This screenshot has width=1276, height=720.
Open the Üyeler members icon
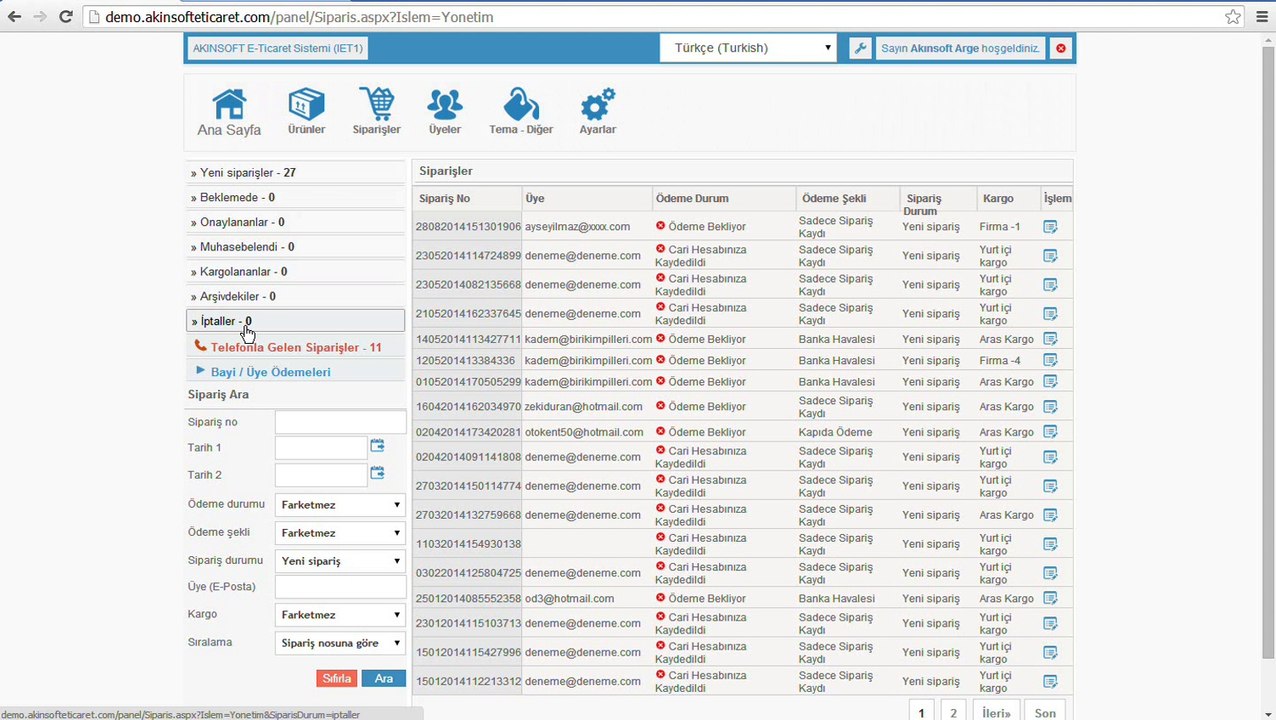pos(445,112)
